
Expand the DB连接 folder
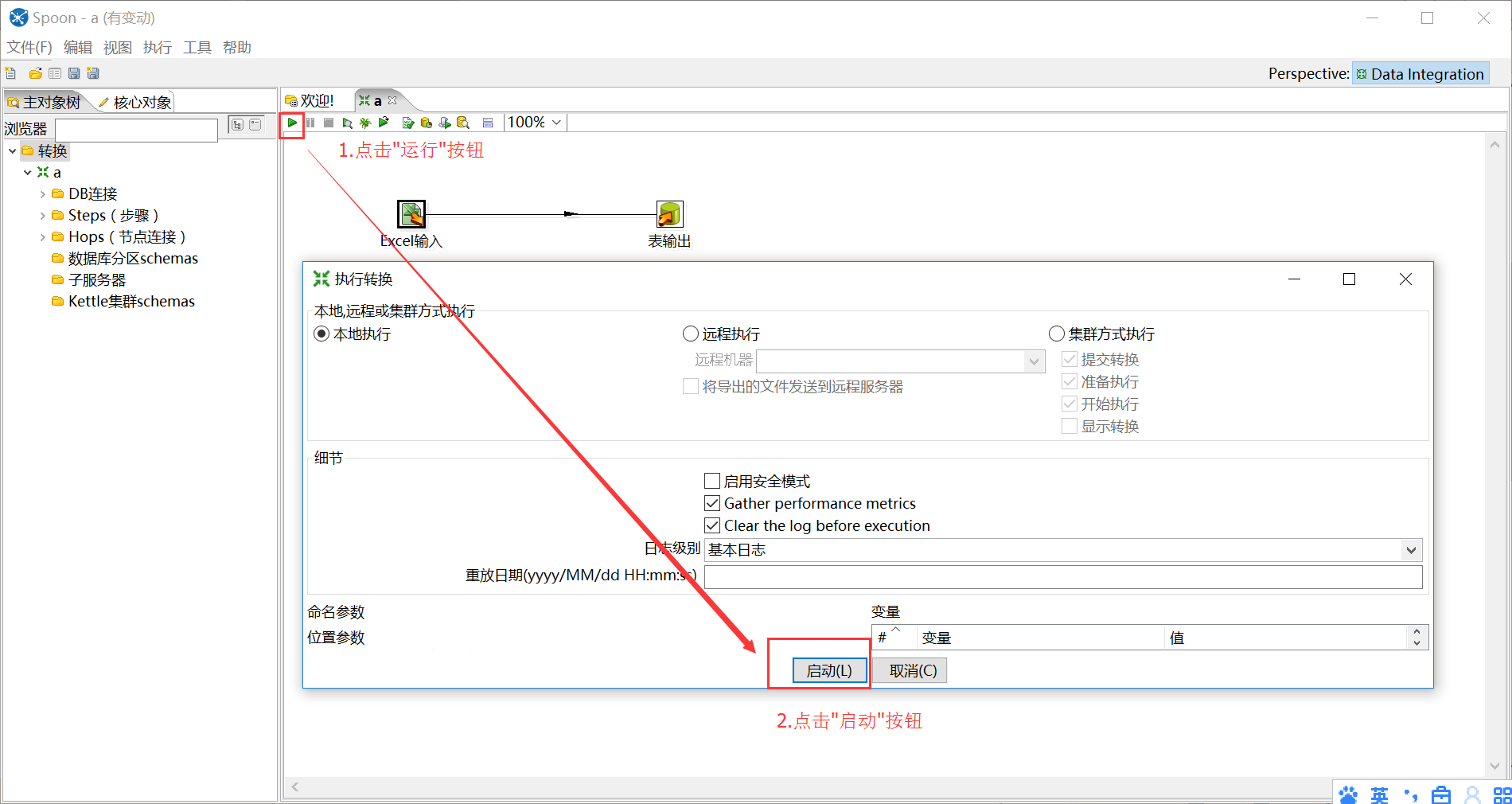coord(43,194)
